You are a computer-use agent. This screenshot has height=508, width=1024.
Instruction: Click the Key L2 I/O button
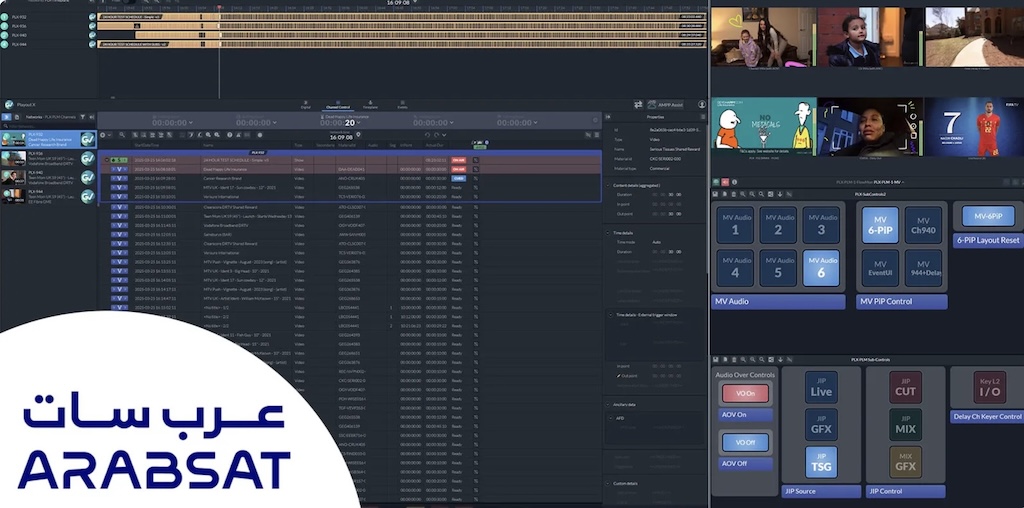click(989, 387)
